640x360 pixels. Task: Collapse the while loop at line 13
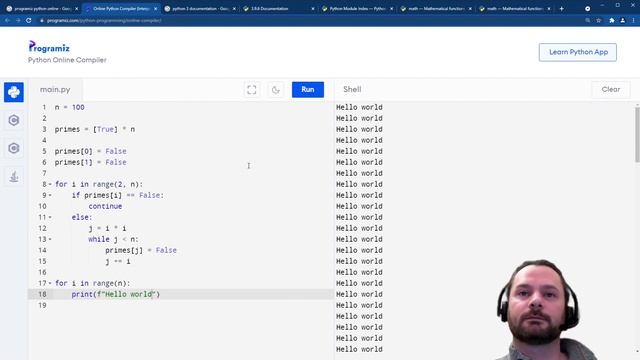pos(50,240)
